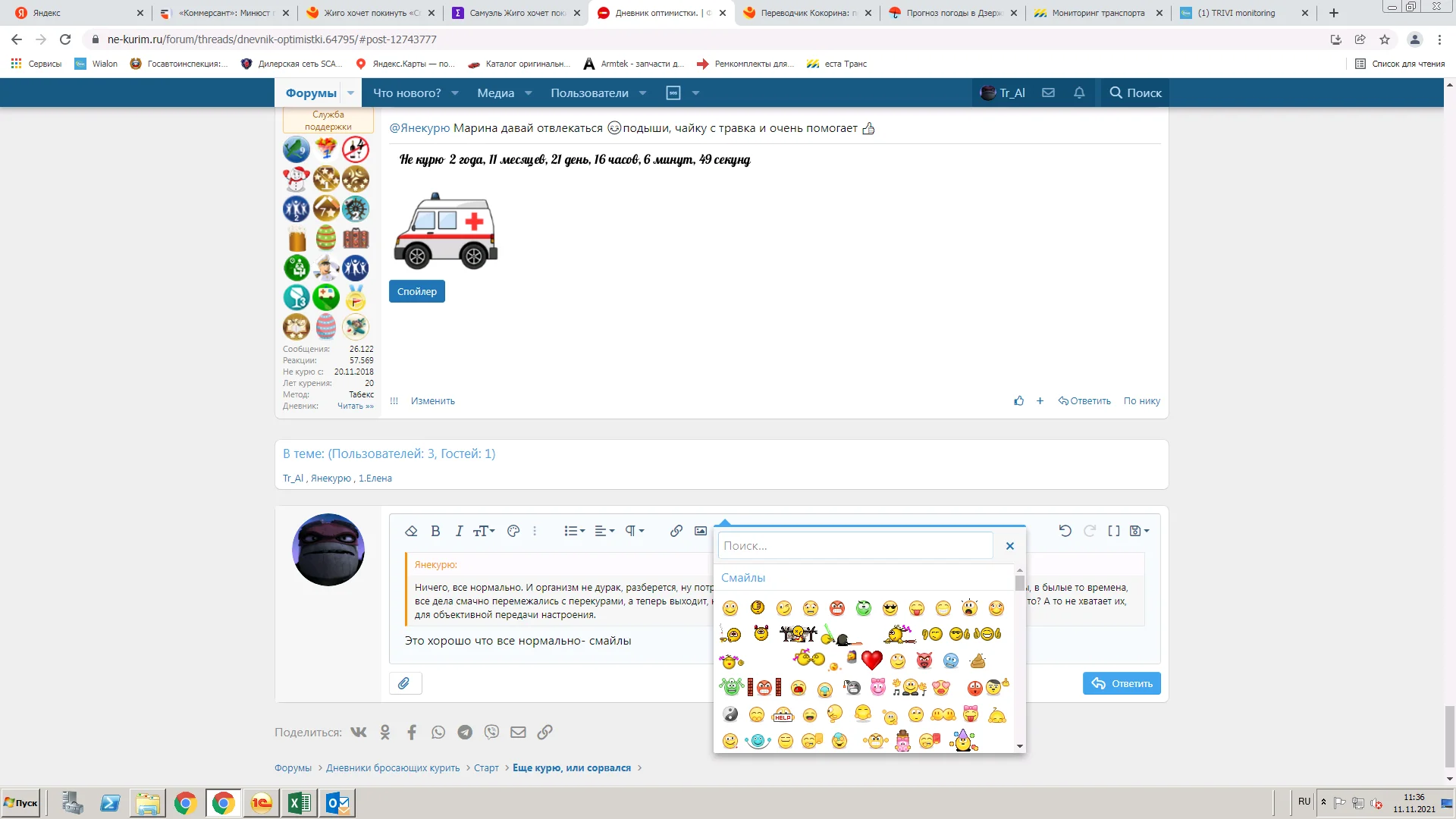This screenshot has height=819, width=1456.
Task: Toggle BB code mode brackets icon
Action: (x=1113, y=531)
